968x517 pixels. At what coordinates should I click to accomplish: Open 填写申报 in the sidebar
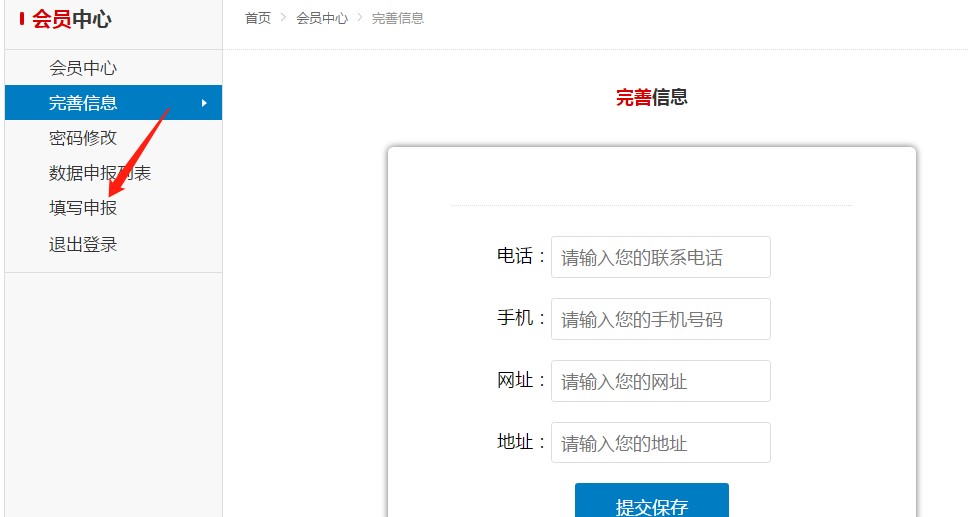(x=83, y=208)
